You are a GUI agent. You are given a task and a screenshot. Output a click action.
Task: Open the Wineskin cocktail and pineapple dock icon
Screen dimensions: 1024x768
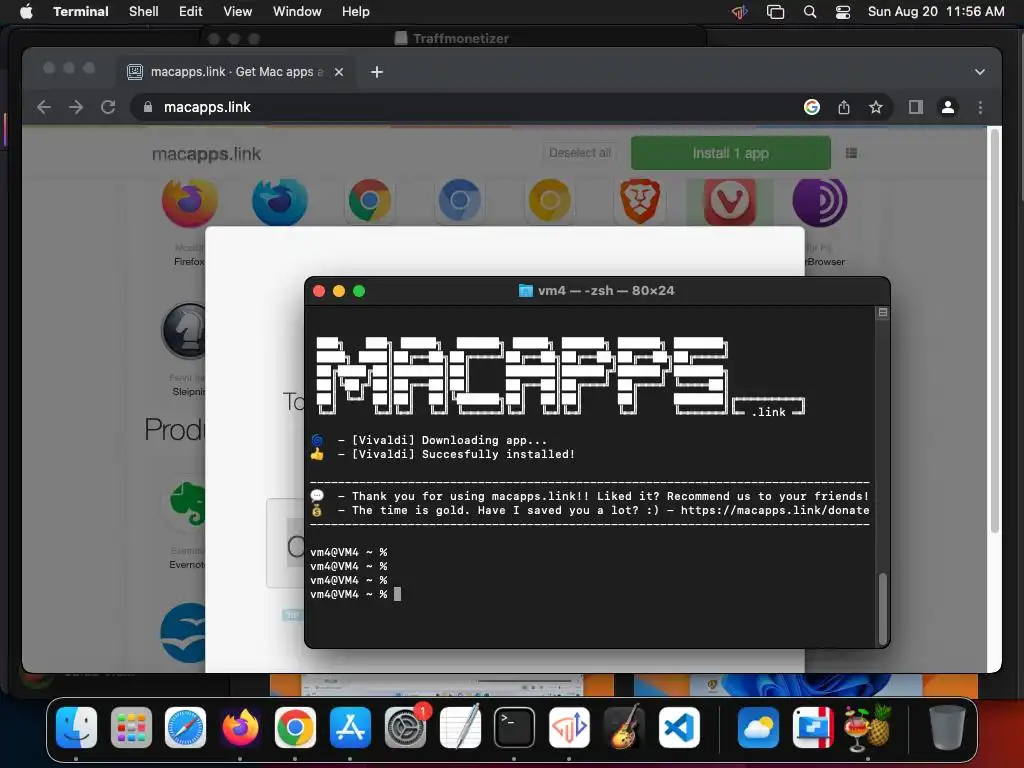(868, 727)
